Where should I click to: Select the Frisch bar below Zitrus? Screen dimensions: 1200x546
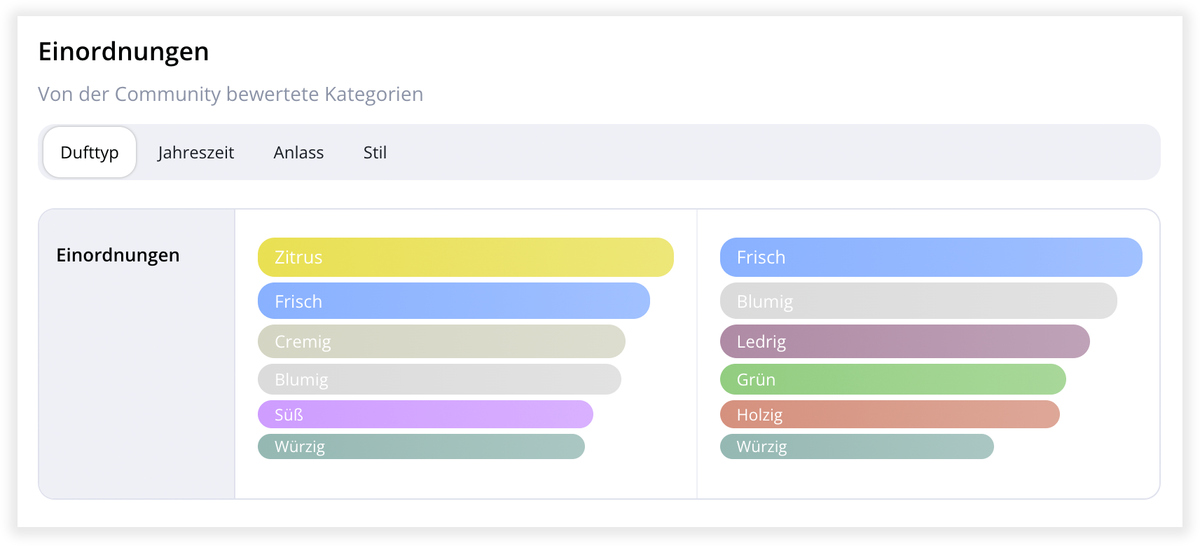tap(453, 301)
